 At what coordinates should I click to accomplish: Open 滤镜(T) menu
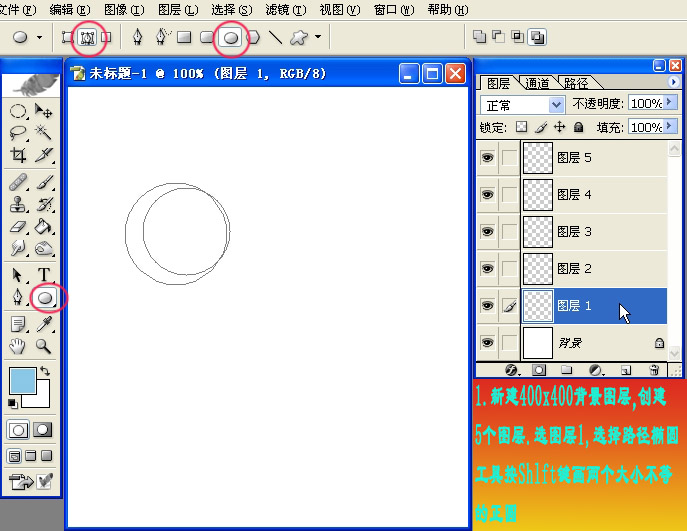pyautogui.click(x=286, y=9)
